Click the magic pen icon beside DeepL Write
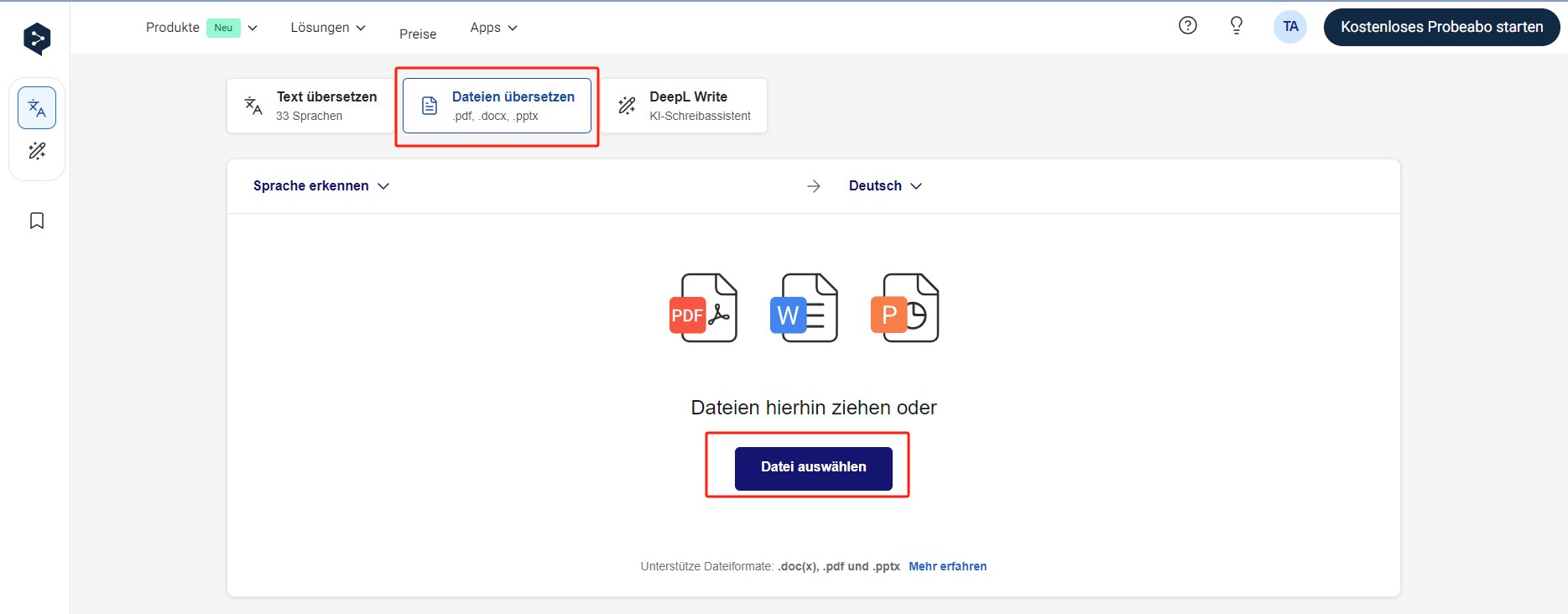Screen dimensions: 1568x614 pyautogui.click(x=627, y=106)
